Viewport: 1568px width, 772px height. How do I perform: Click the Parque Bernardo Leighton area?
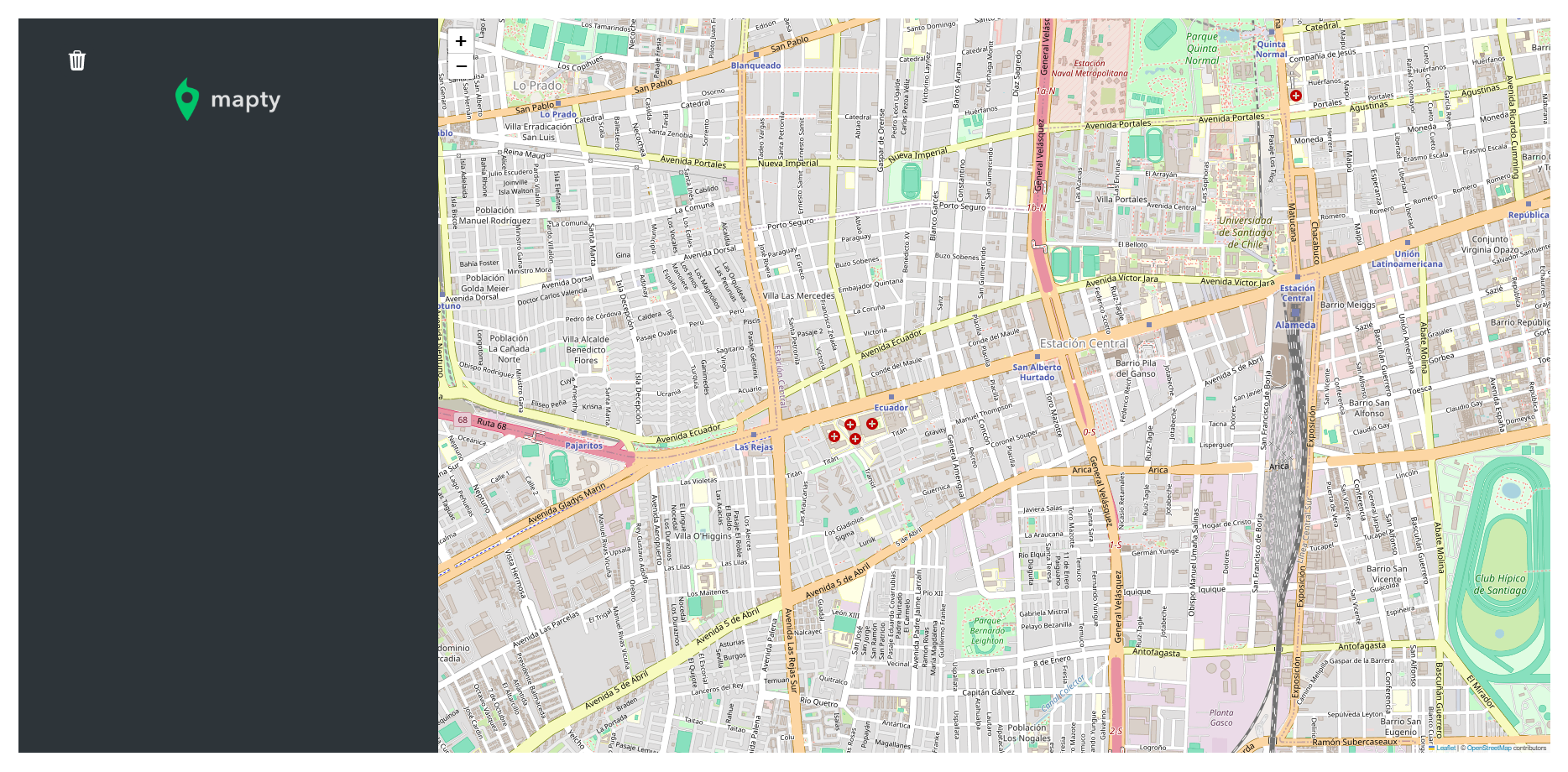[x=987, y=630]
